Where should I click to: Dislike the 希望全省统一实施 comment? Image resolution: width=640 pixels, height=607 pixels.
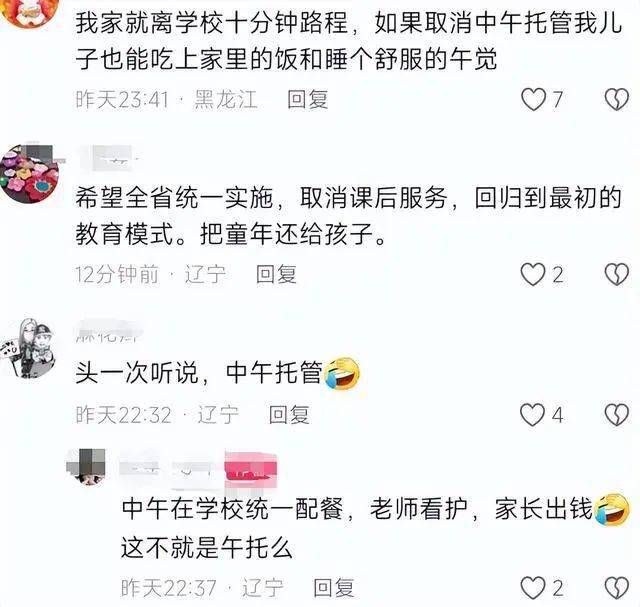(617, 274)
